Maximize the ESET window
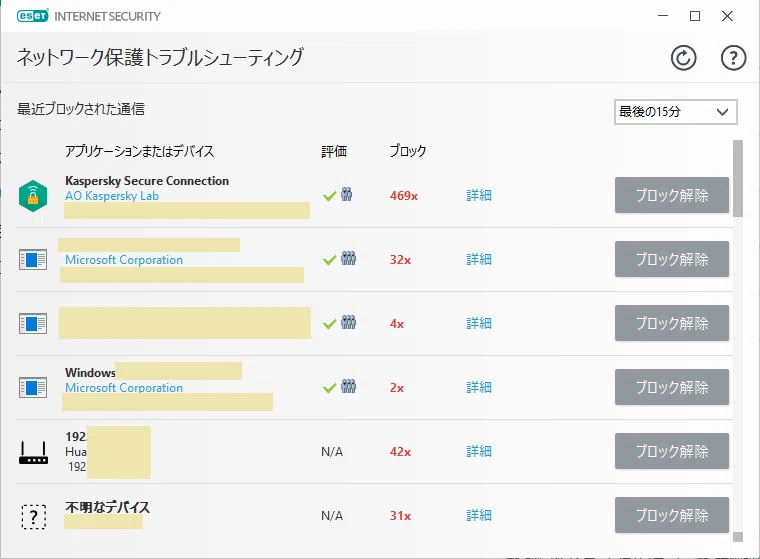Image resolution: width=760 pixels, height=559 pixels. coord(695,16)
